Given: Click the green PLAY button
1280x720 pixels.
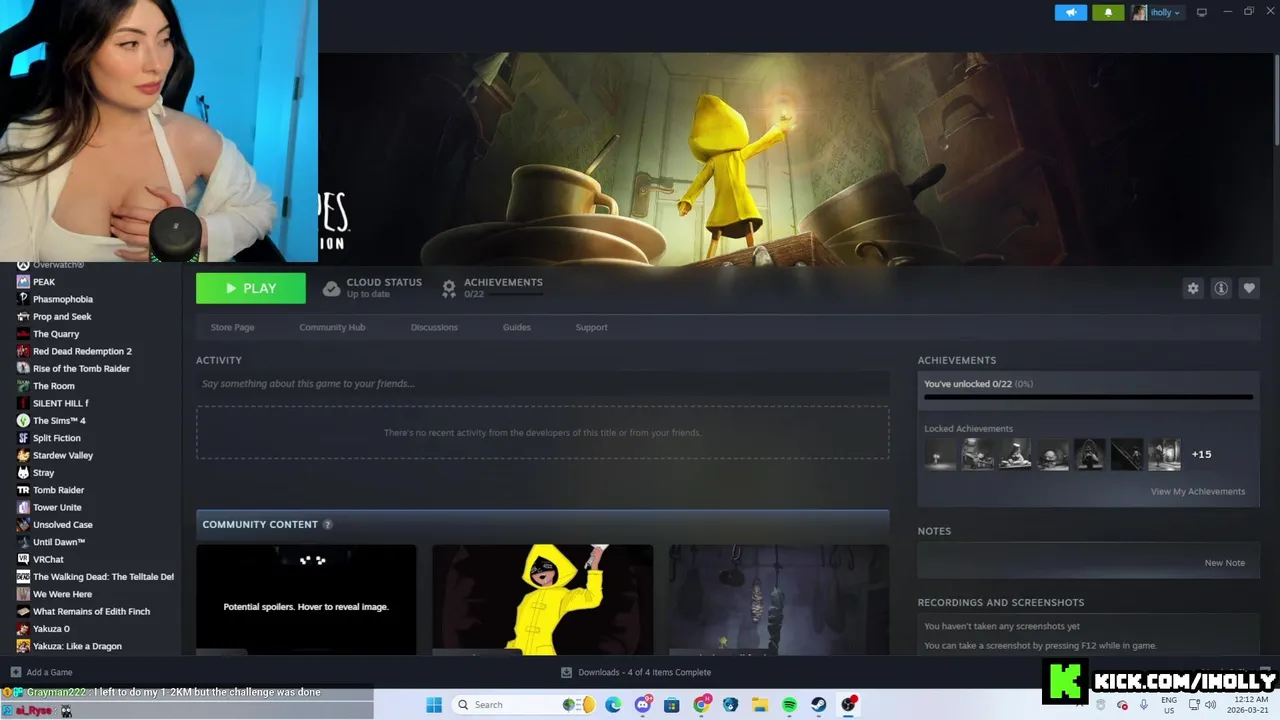Looking at the screenshot, I should click(x=251, y=288).
